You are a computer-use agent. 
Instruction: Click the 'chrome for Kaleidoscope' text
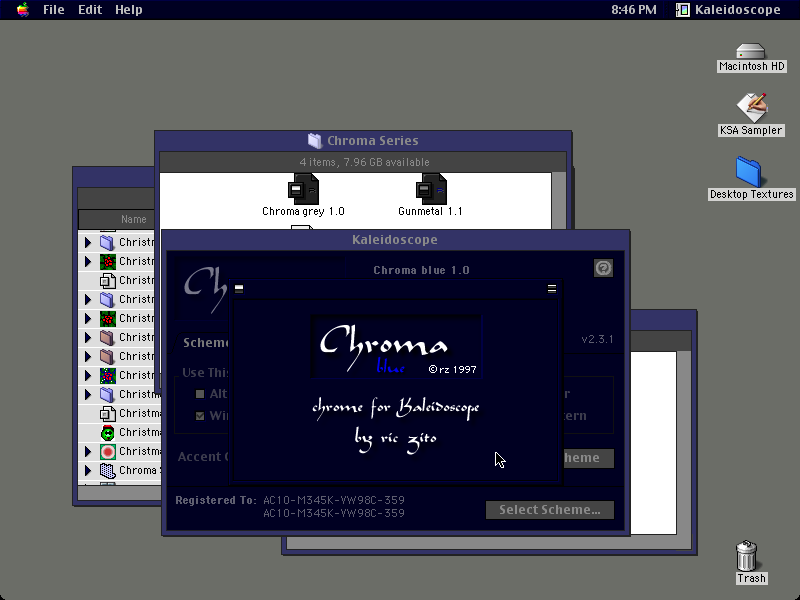[x=396, y=408]
